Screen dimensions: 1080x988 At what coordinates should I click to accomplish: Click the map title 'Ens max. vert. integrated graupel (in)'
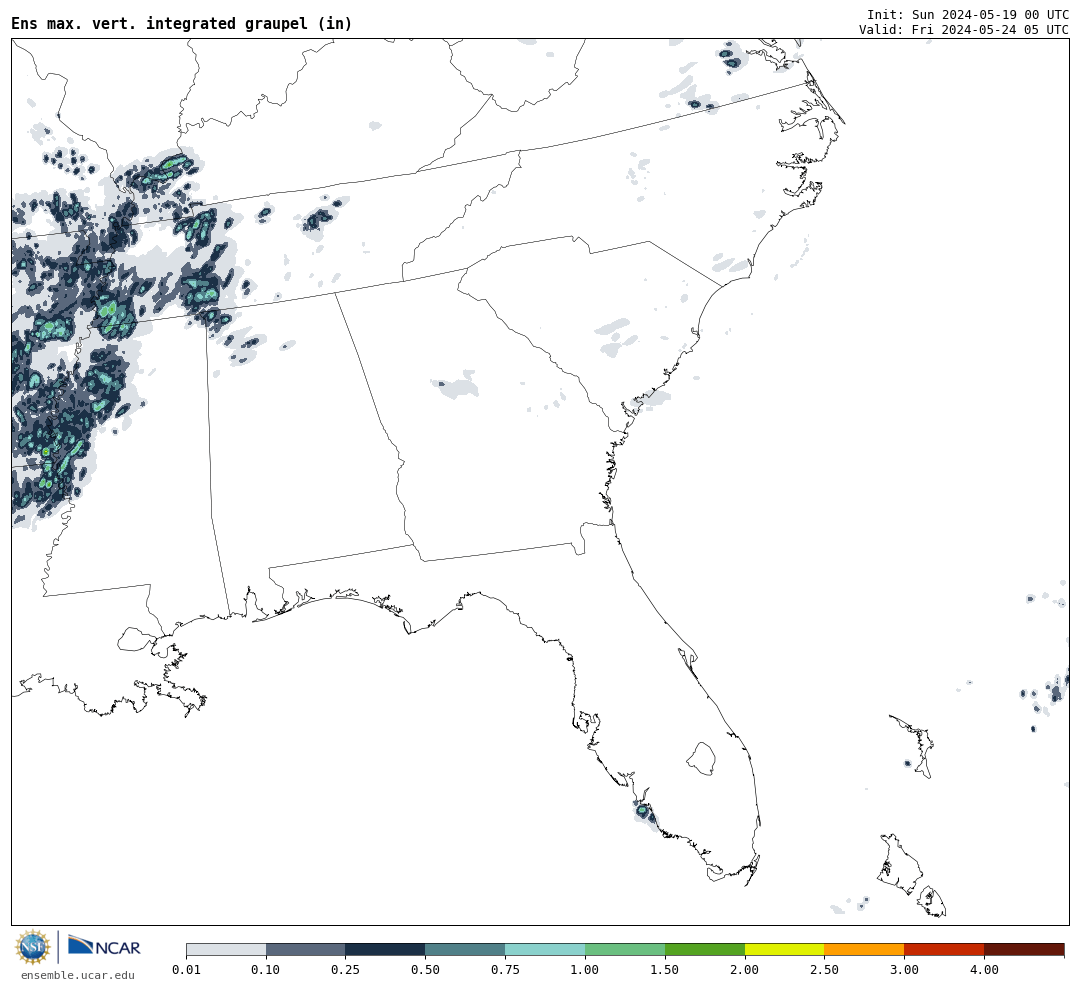point(182,23)
